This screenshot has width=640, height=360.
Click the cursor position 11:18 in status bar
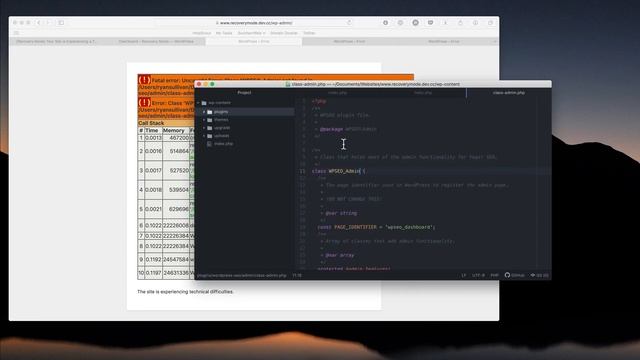pos(297,276)
